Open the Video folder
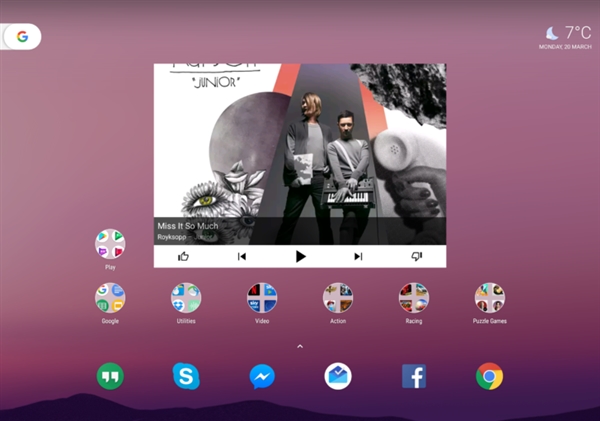Screen dimensions: 600x421 pyautogui.click(x=262, y=297)
